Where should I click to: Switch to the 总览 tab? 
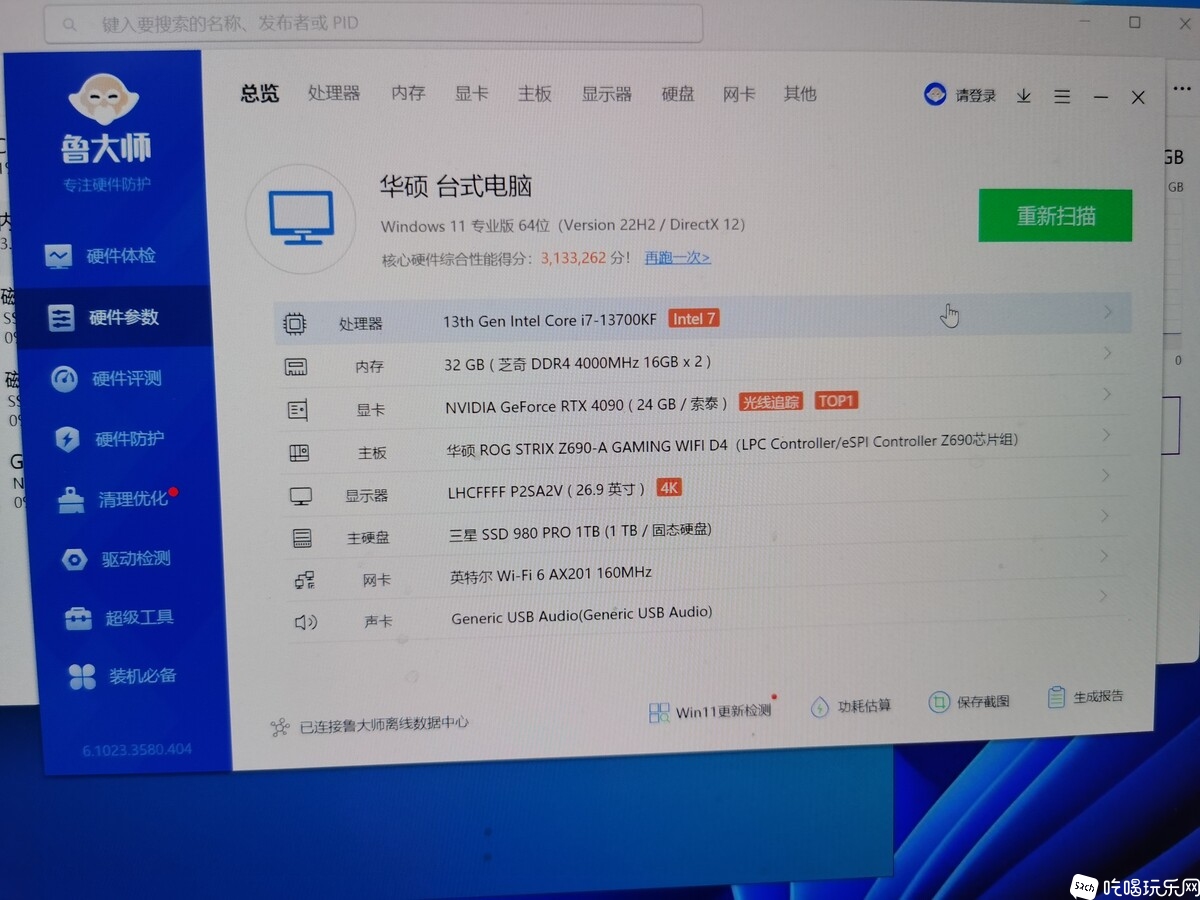point(260,93)
